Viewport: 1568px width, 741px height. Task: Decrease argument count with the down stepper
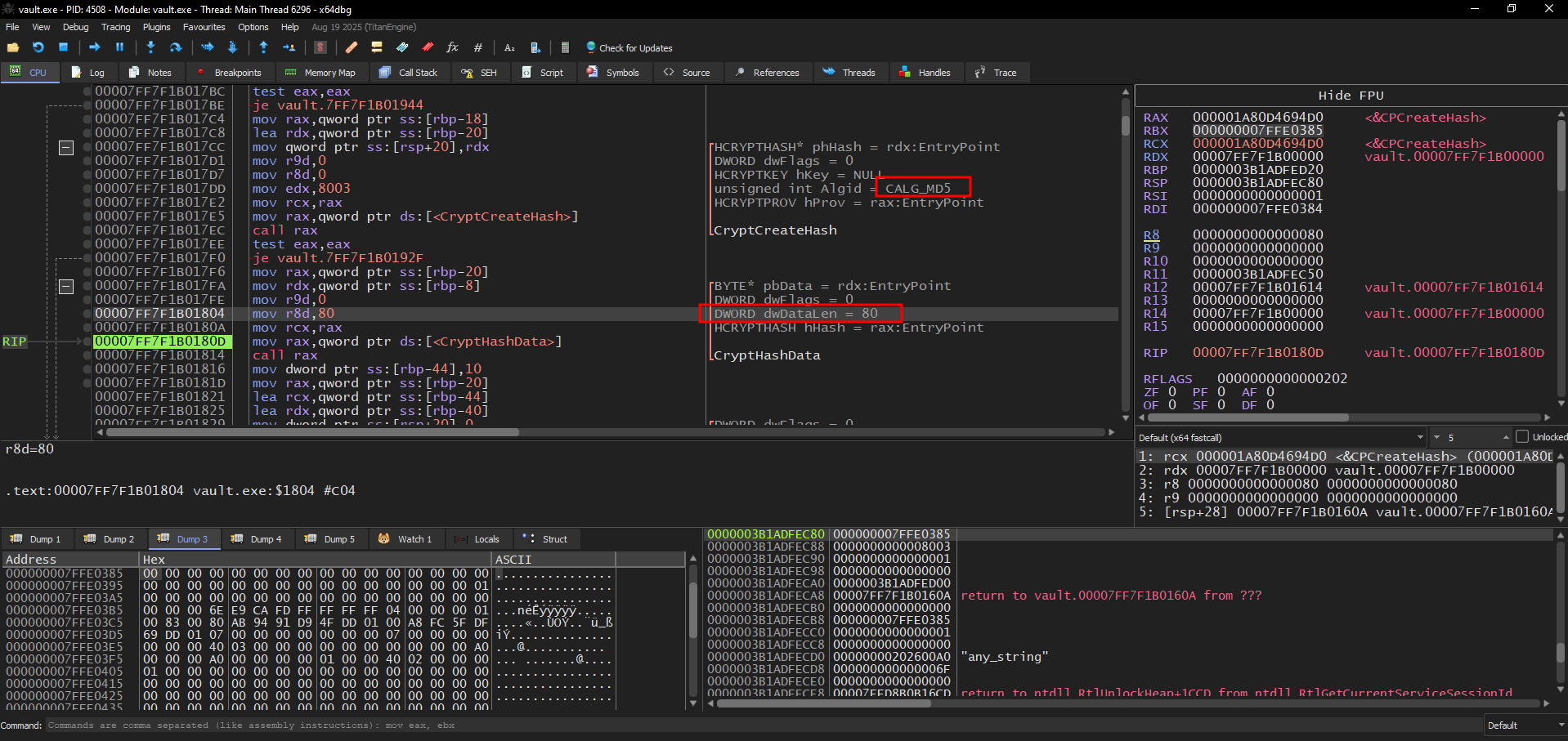coord(1436,437)
